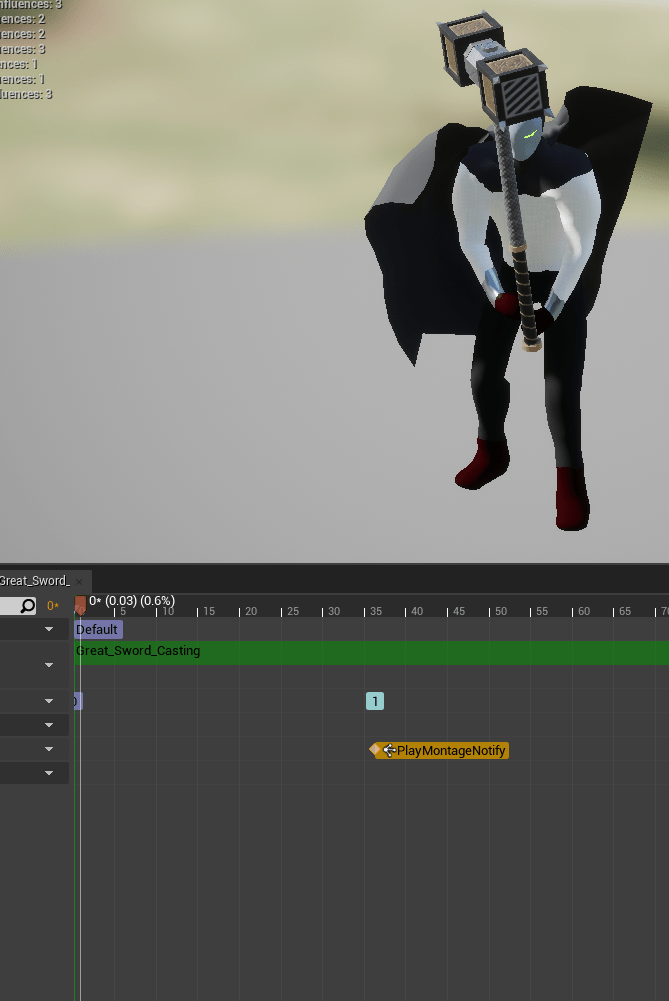
Task: Open dropdown arrow just above the PlayMontageNotify row
Action: point(49,725)
